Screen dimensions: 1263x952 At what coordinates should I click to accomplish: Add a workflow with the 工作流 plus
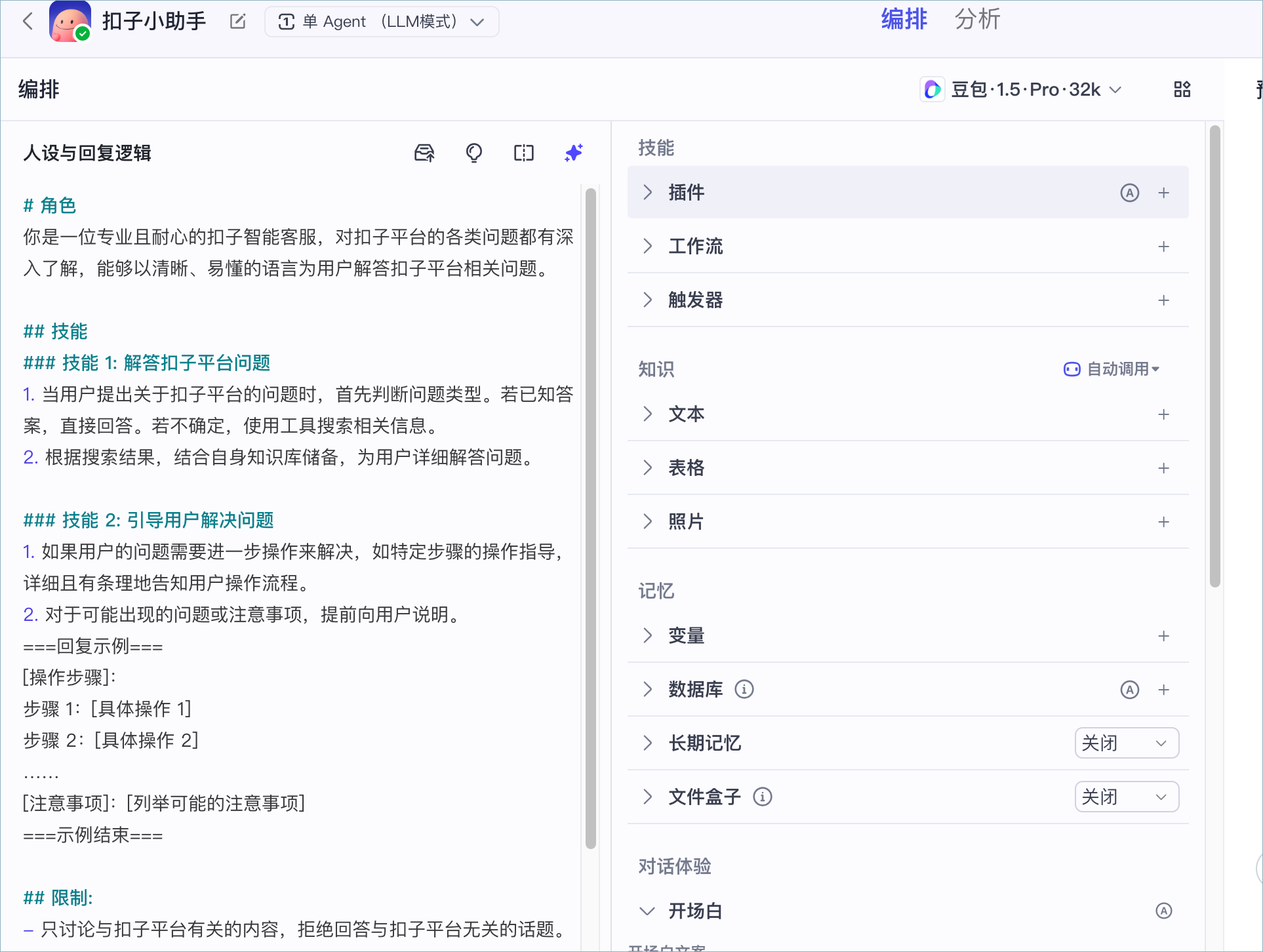click(x=1163, y=247)
